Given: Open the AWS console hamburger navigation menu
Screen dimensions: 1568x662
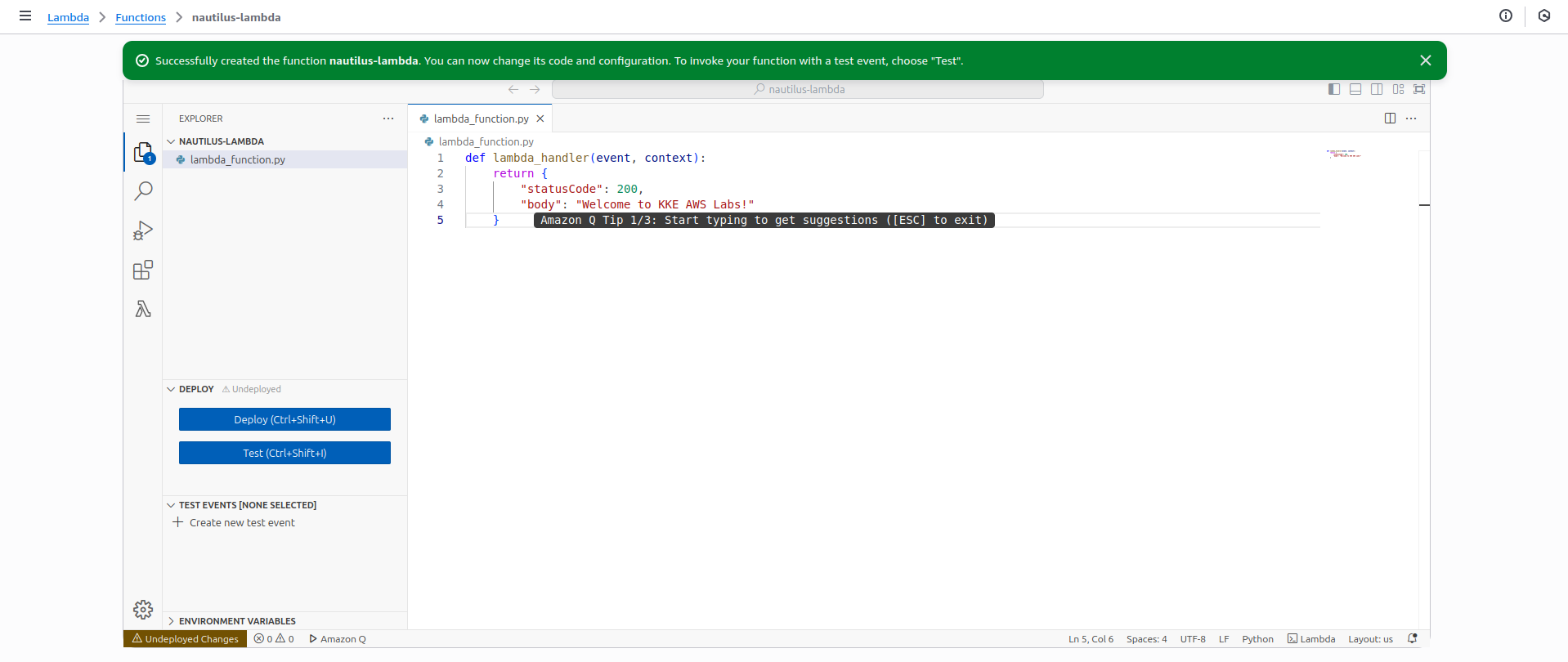Looking at the screenshot, I should point(25,16).
